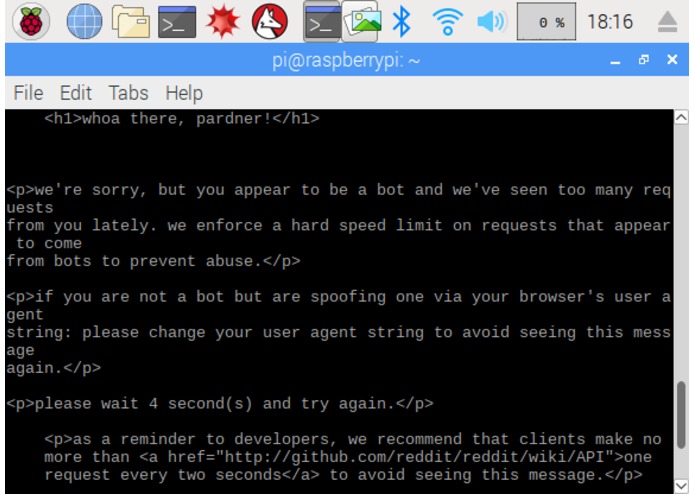Click the 18:16 clock
Image resolution: width=695 pixels, height=494 pixels.
(610, 21)
